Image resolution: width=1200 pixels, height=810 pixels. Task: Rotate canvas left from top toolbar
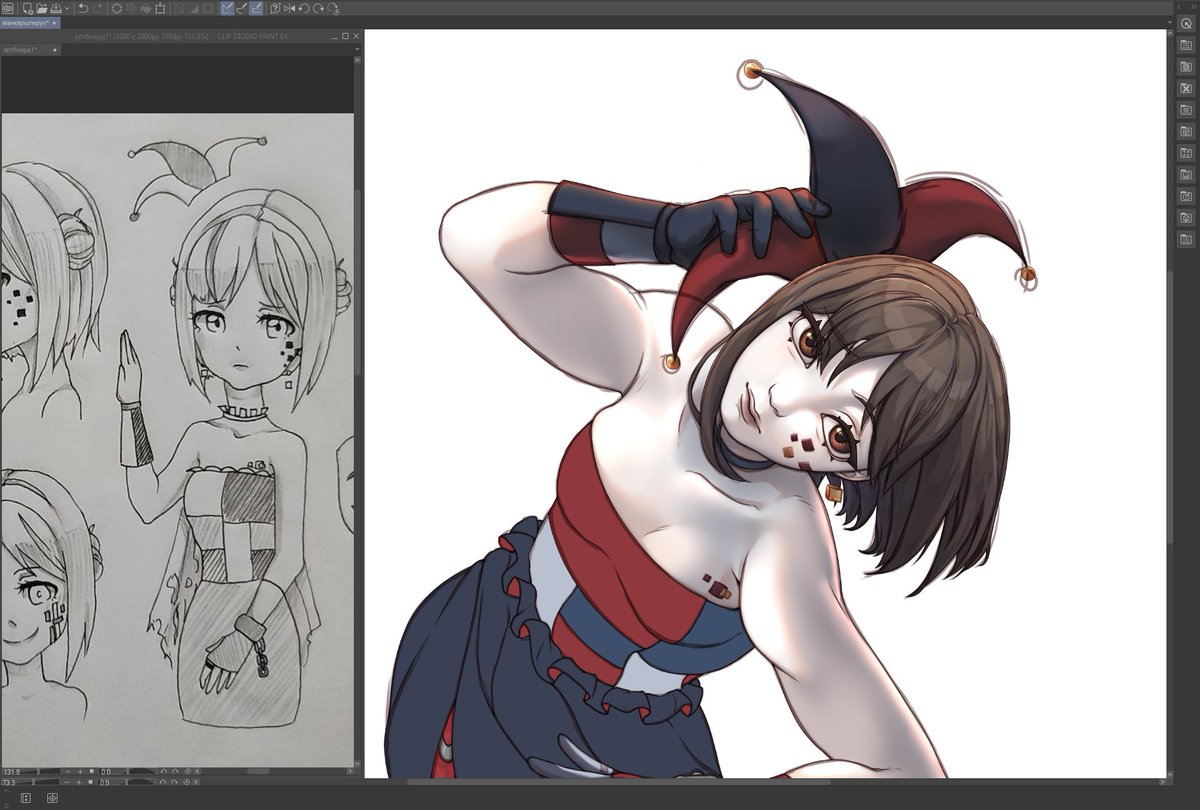(305, 8)
